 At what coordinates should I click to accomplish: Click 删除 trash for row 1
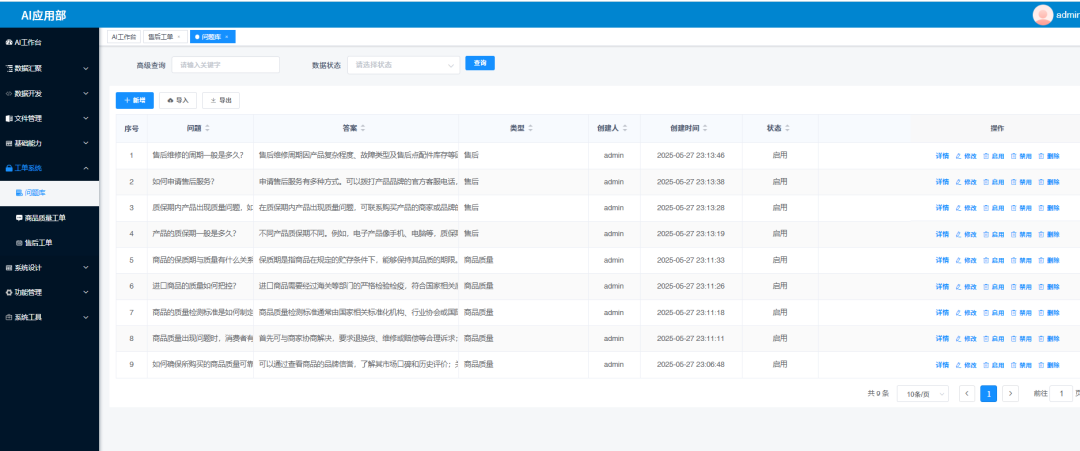coord(1049,156)
